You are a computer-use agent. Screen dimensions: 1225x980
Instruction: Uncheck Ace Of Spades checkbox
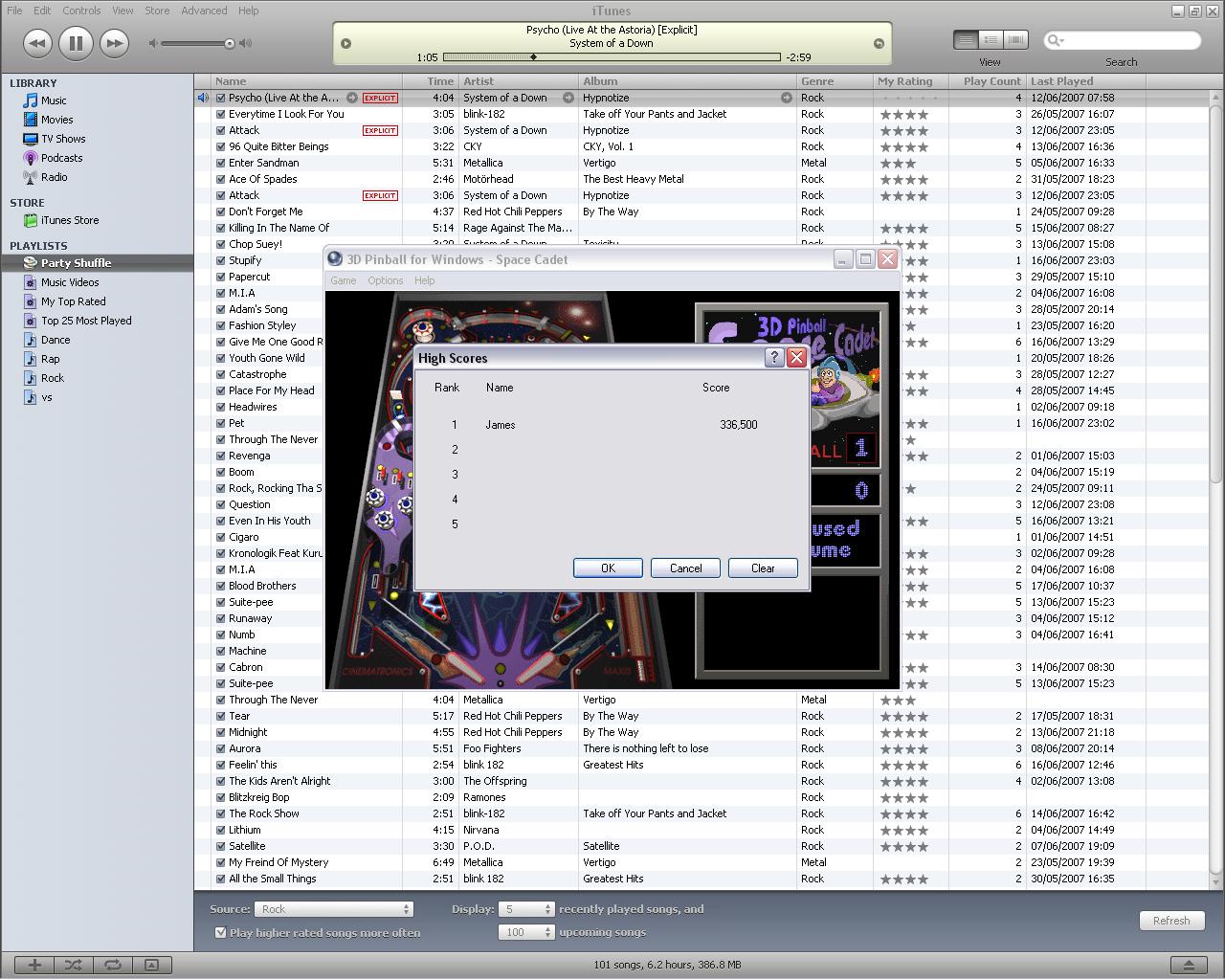click(x=221, y=179)
